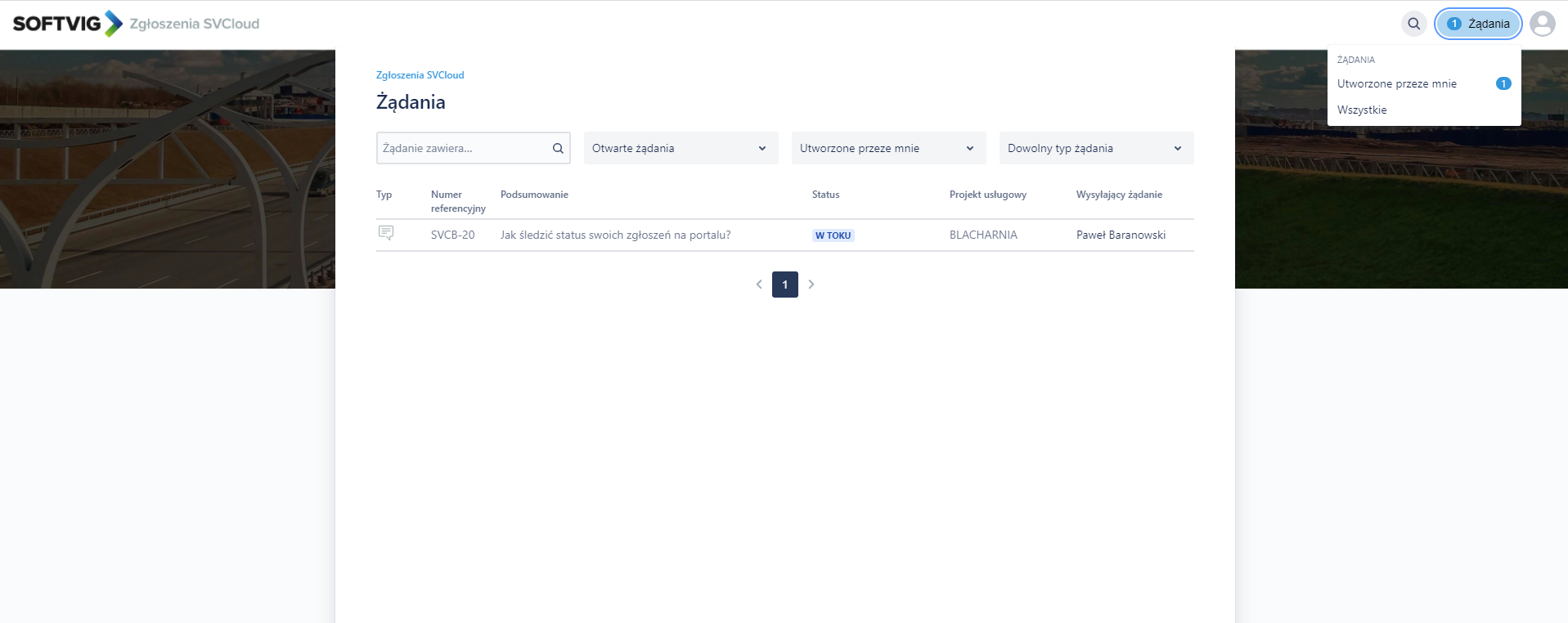Click the notification count badge beside Utworzone przeze mnie
The width and height of the screenshot is (1568, 623).
click(x=1503, y=83)
